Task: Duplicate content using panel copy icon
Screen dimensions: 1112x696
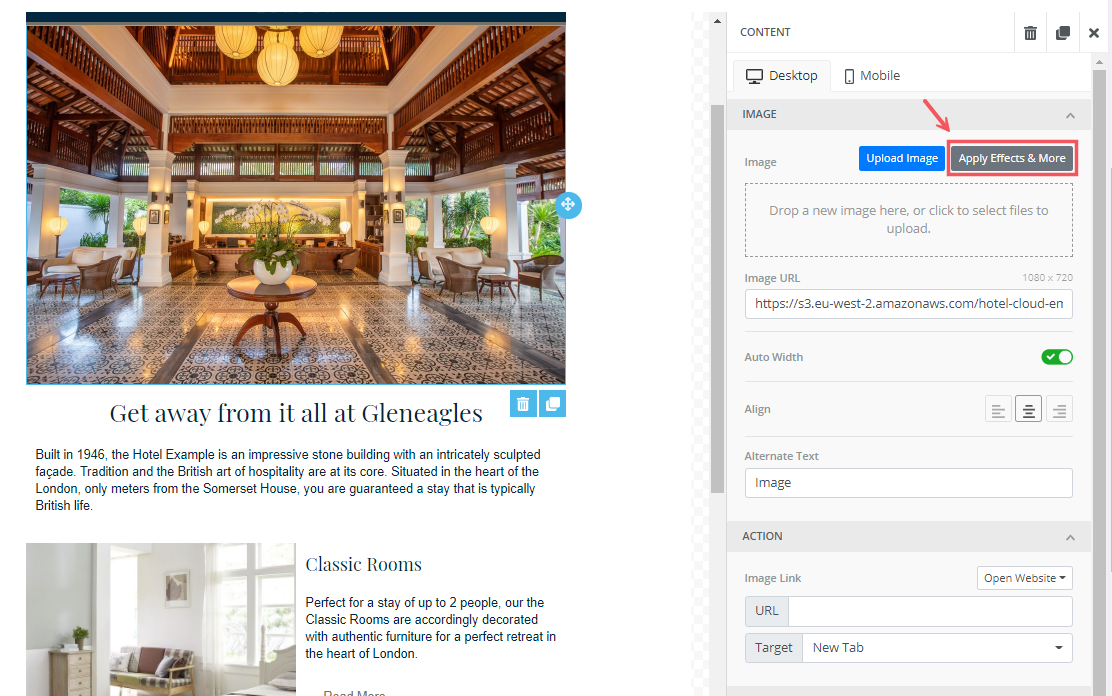Action: tap(1062, 33)
